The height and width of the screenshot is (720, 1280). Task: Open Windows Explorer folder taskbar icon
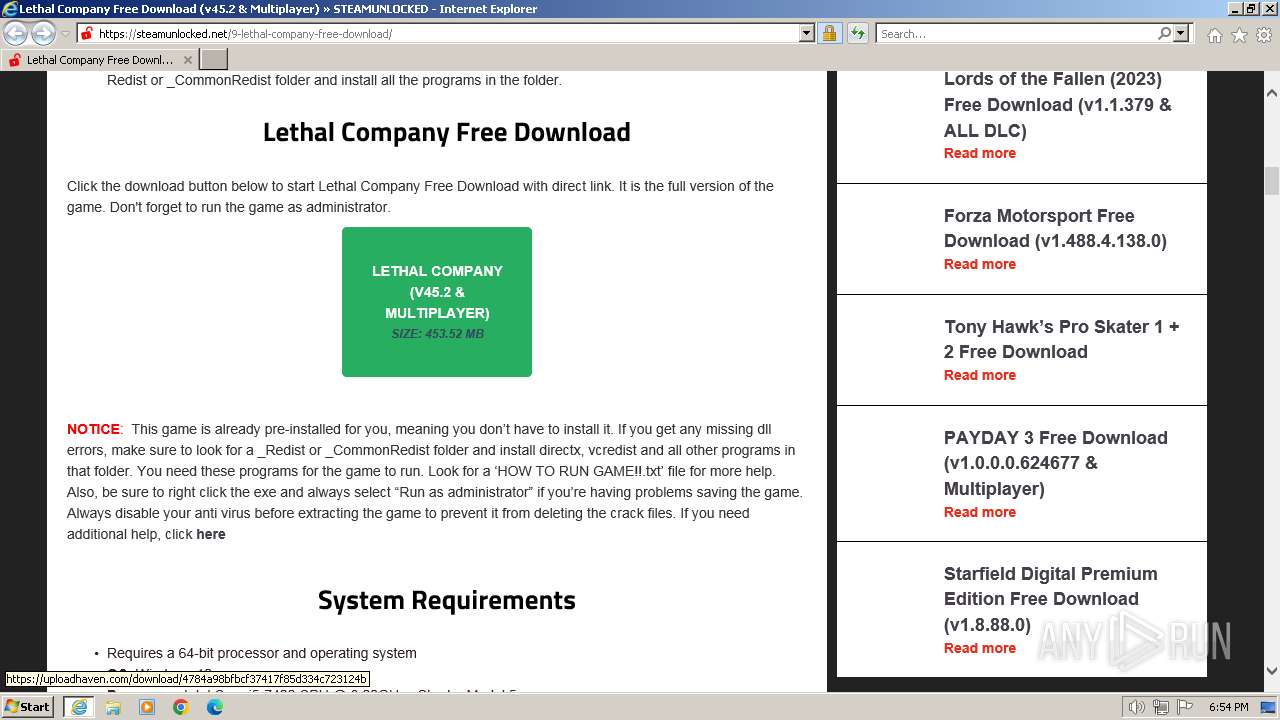coord(113,706)
